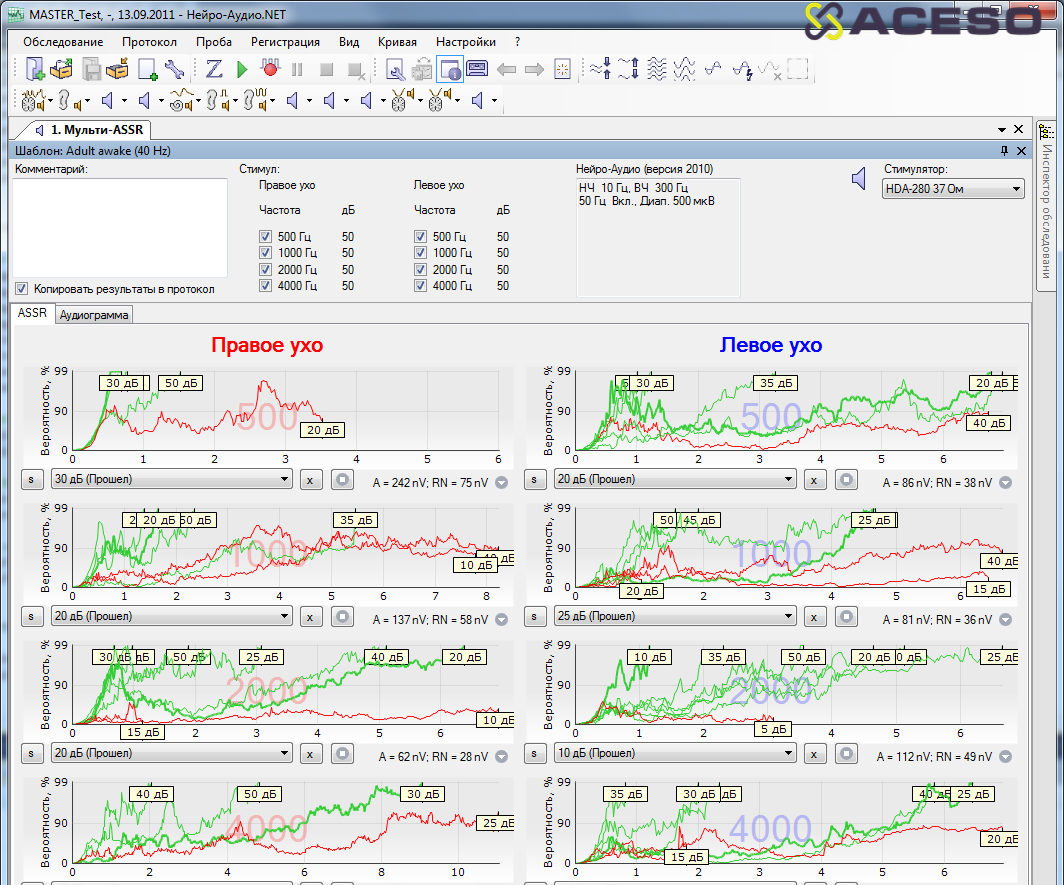This screenshot has height=885, width=1064.
Task: Open the Протокол menu
Action: 149,42
